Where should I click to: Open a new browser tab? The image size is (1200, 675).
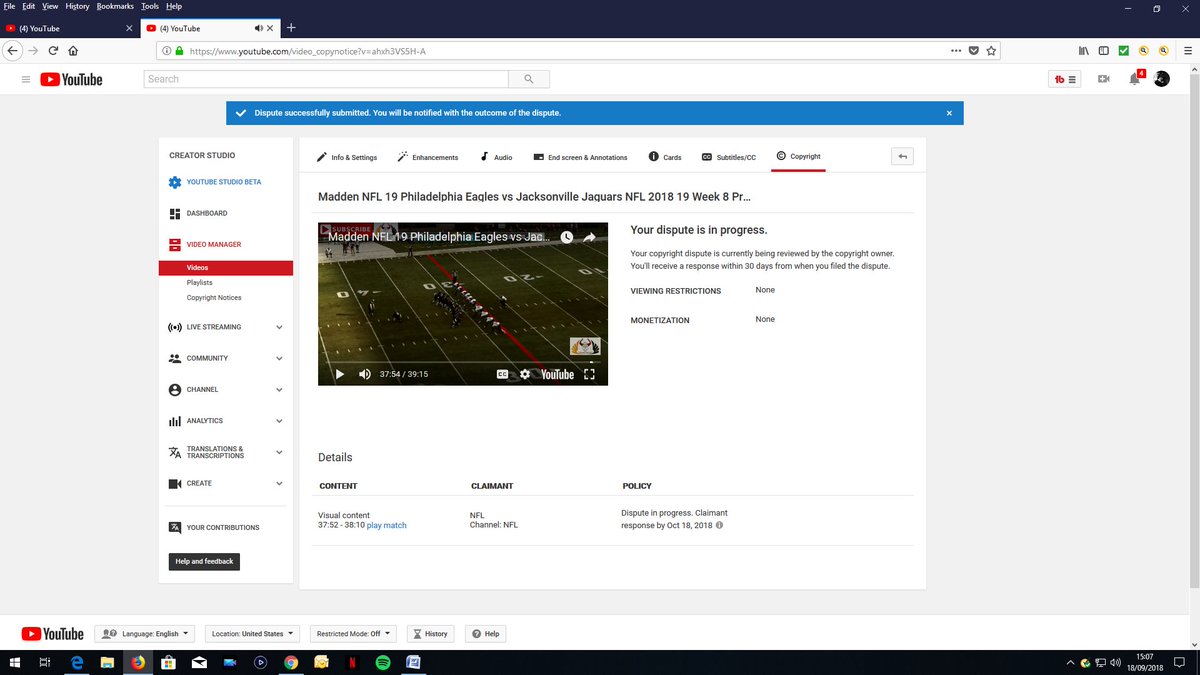click(290, 28)
